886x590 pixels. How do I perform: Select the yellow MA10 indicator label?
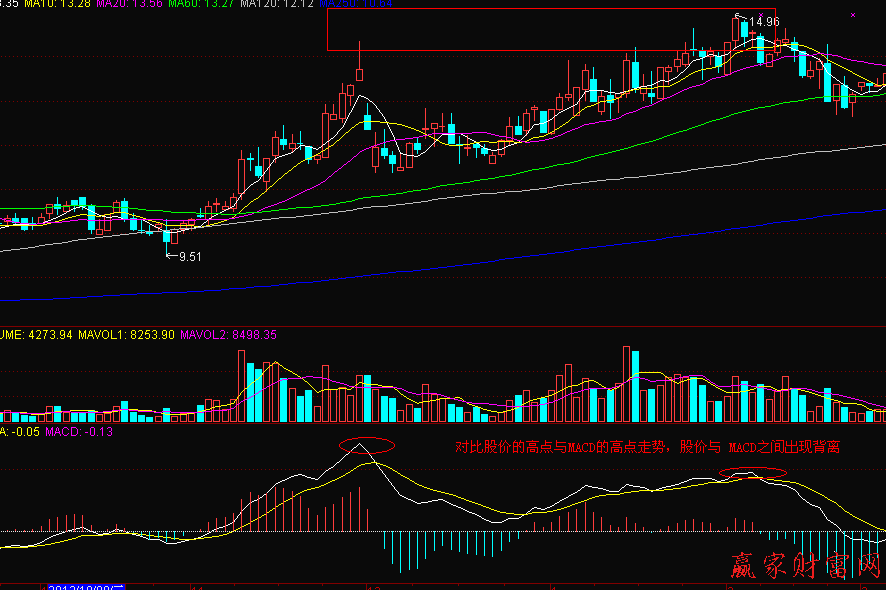(60, 5)
